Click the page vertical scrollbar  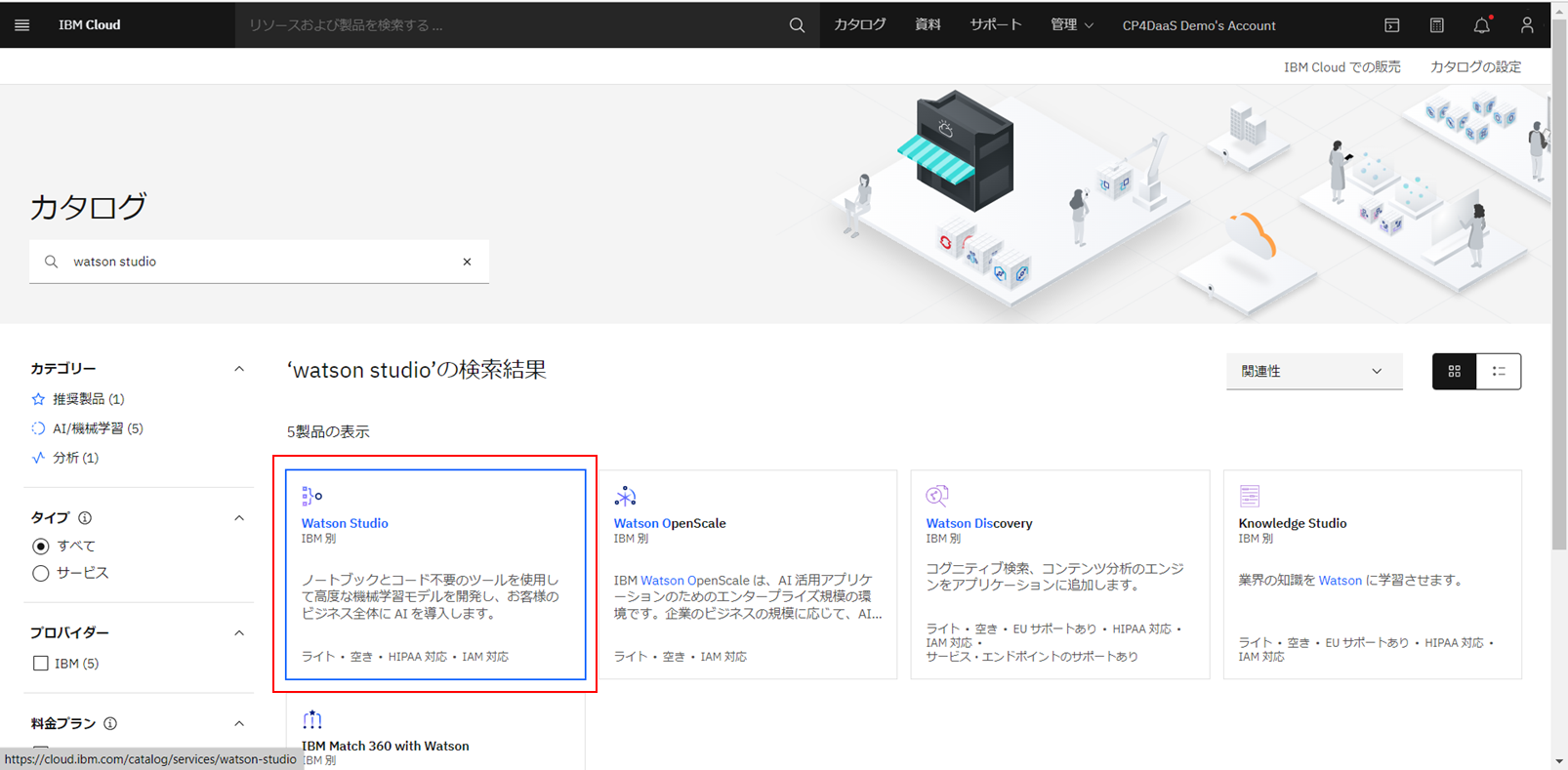pyautogui.click(x=1559, y=283)
